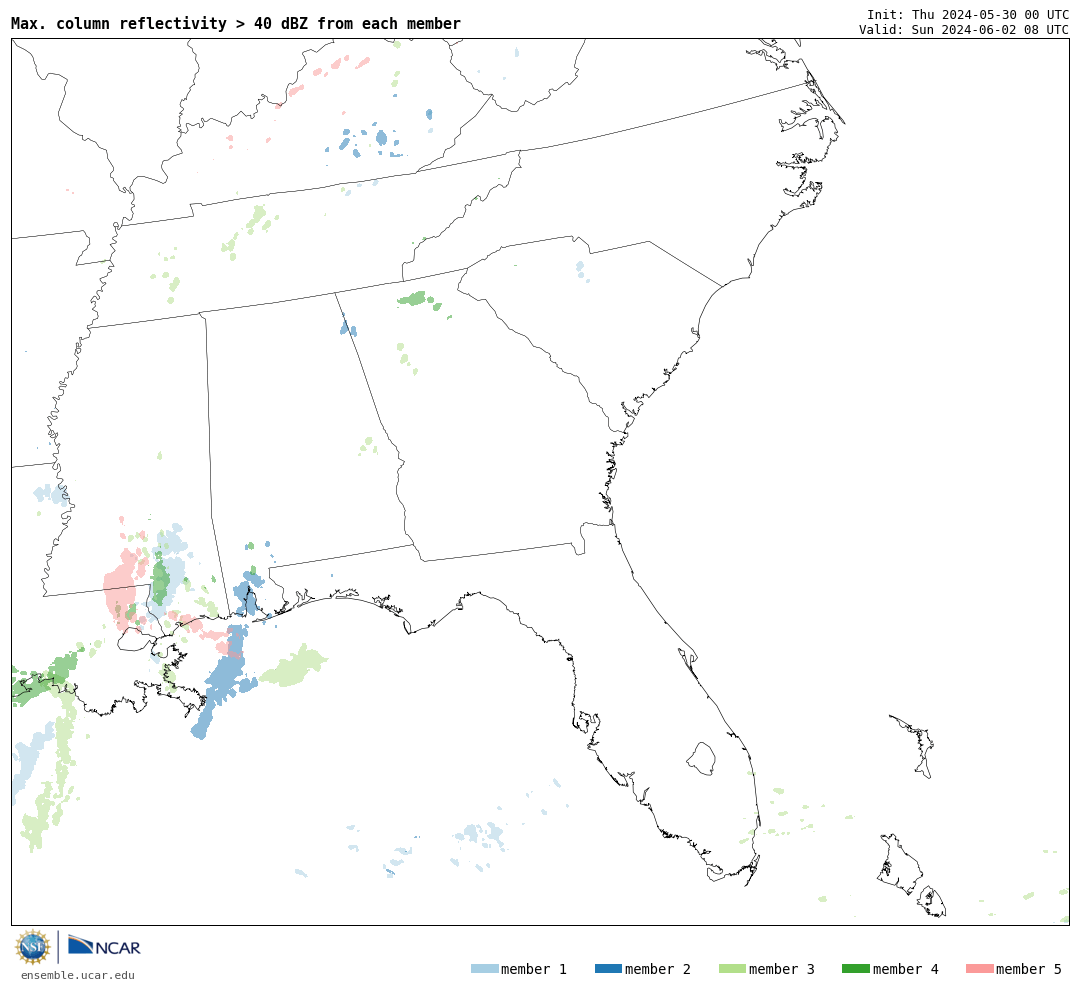Click the 'member 3' legend label
1080x988 pixels.
point(782,969)
